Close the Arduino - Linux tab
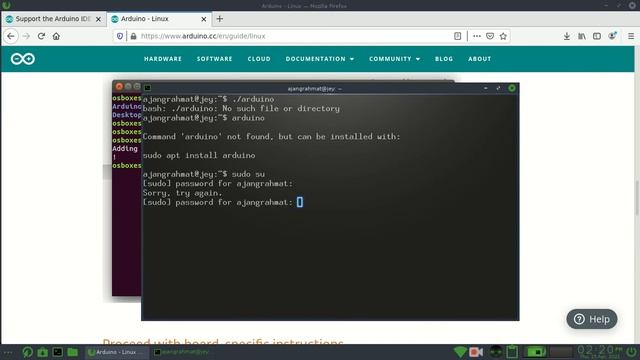640x360 pixels. [x=204, y=19]
